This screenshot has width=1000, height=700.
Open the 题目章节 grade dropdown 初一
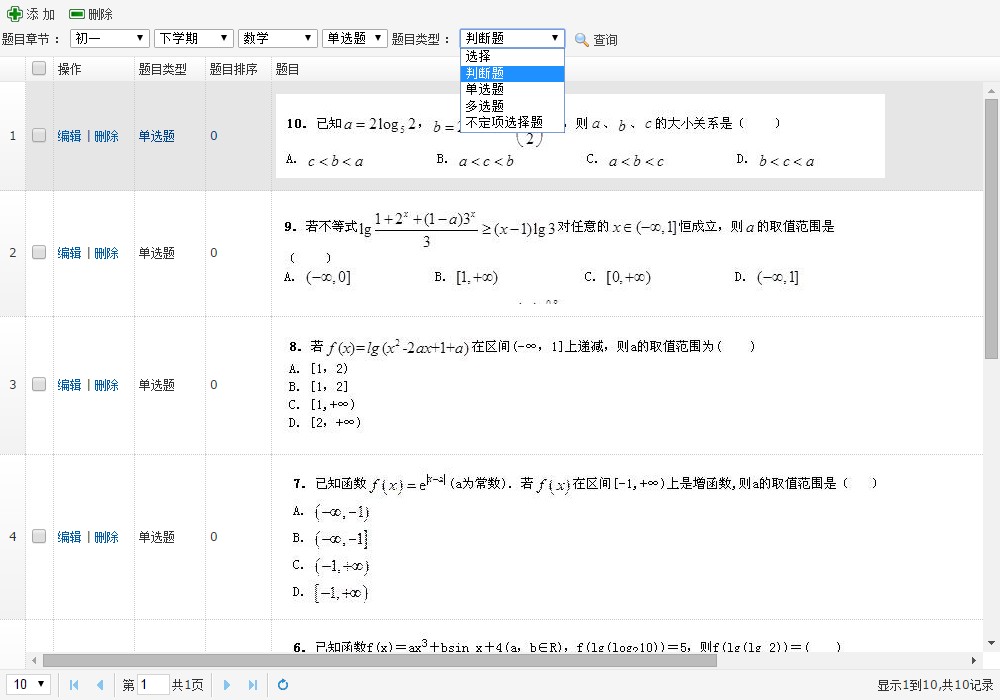(108, 38)
